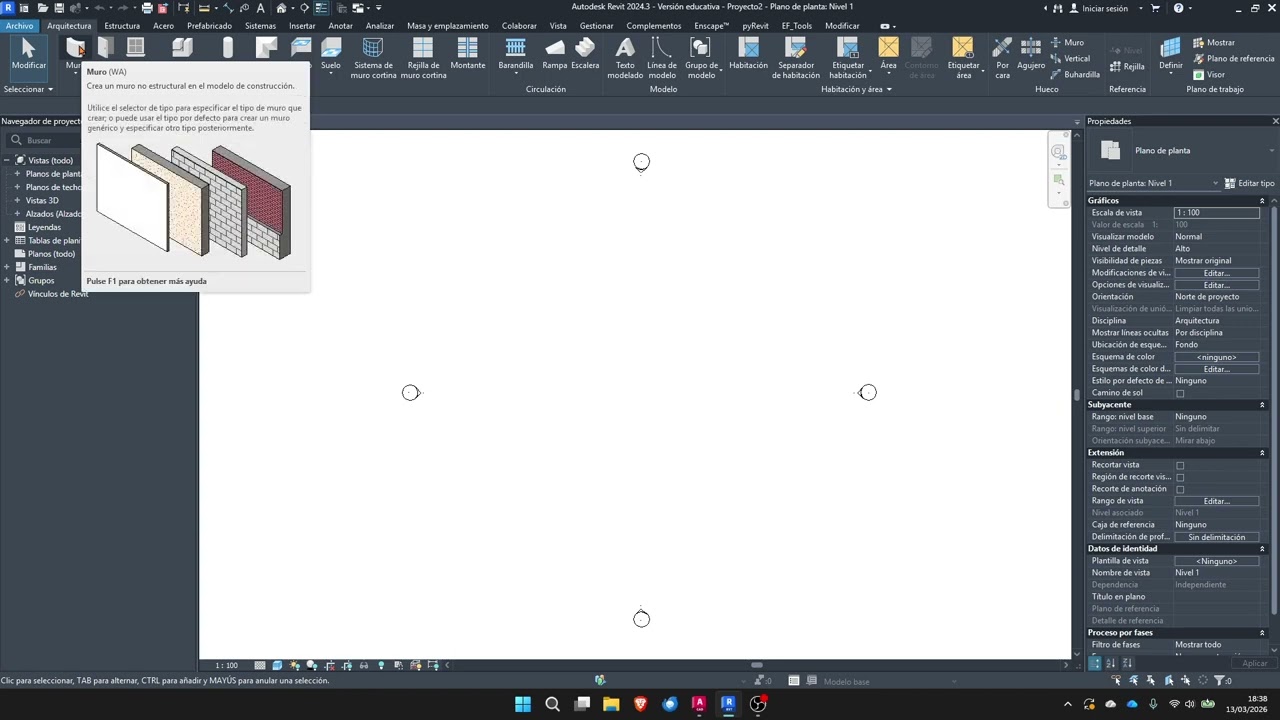This screenshot has height=720, width=1280.
Task: Open the Plano de planta: Nivel 1 selector
Action: [1155, 183]
